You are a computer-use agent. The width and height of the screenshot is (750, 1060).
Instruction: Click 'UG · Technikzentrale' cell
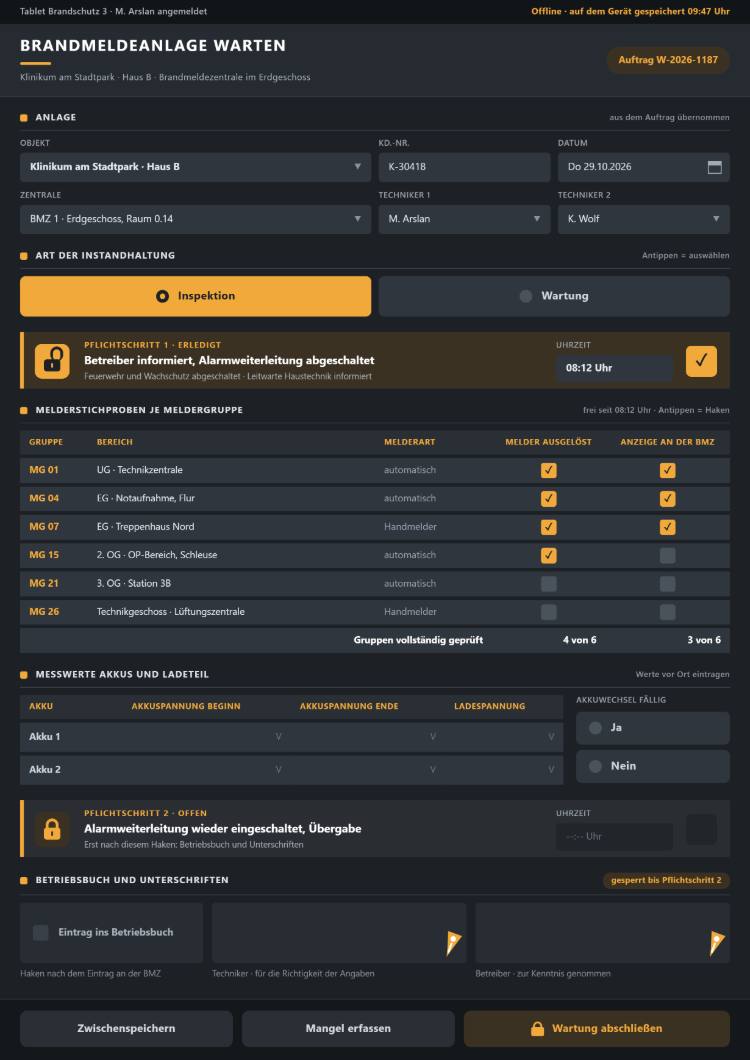coord(140,470)
